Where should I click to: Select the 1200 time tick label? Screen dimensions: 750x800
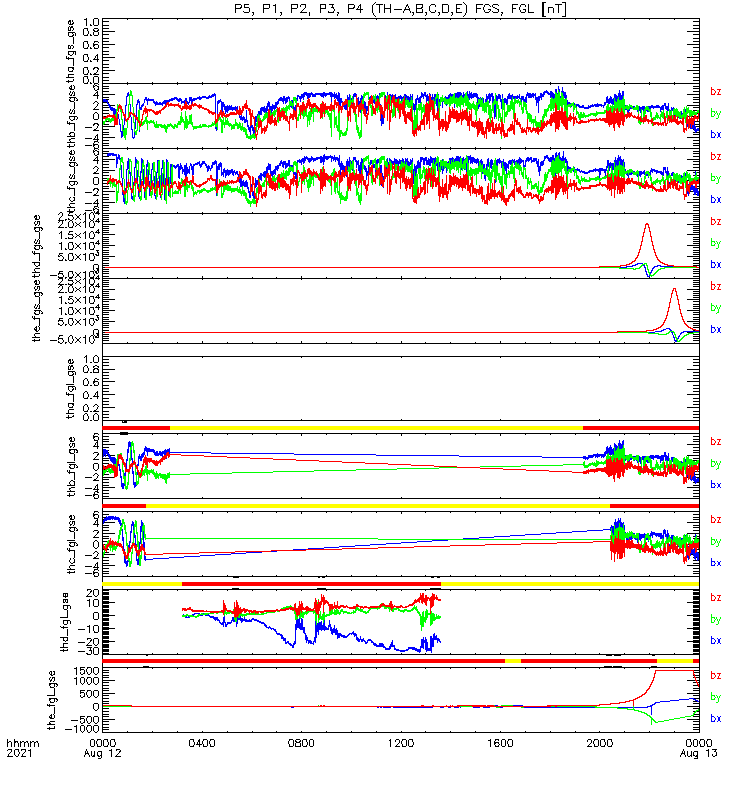pyautogui.click(x=401, y=743)
